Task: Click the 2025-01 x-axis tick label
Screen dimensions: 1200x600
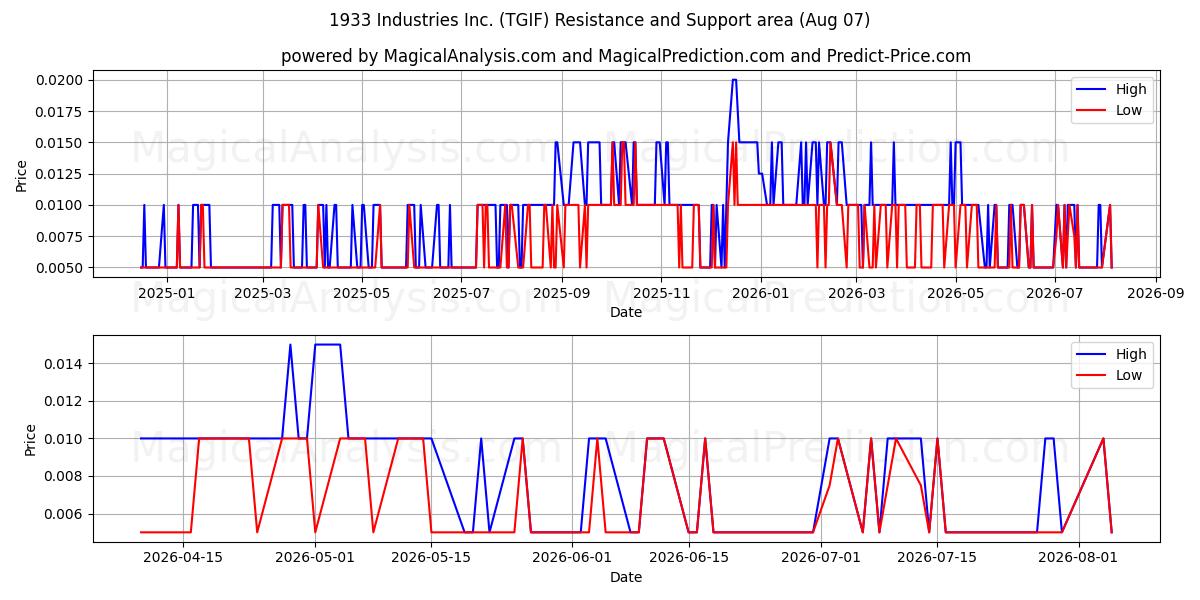Action: tap(166, 293)
